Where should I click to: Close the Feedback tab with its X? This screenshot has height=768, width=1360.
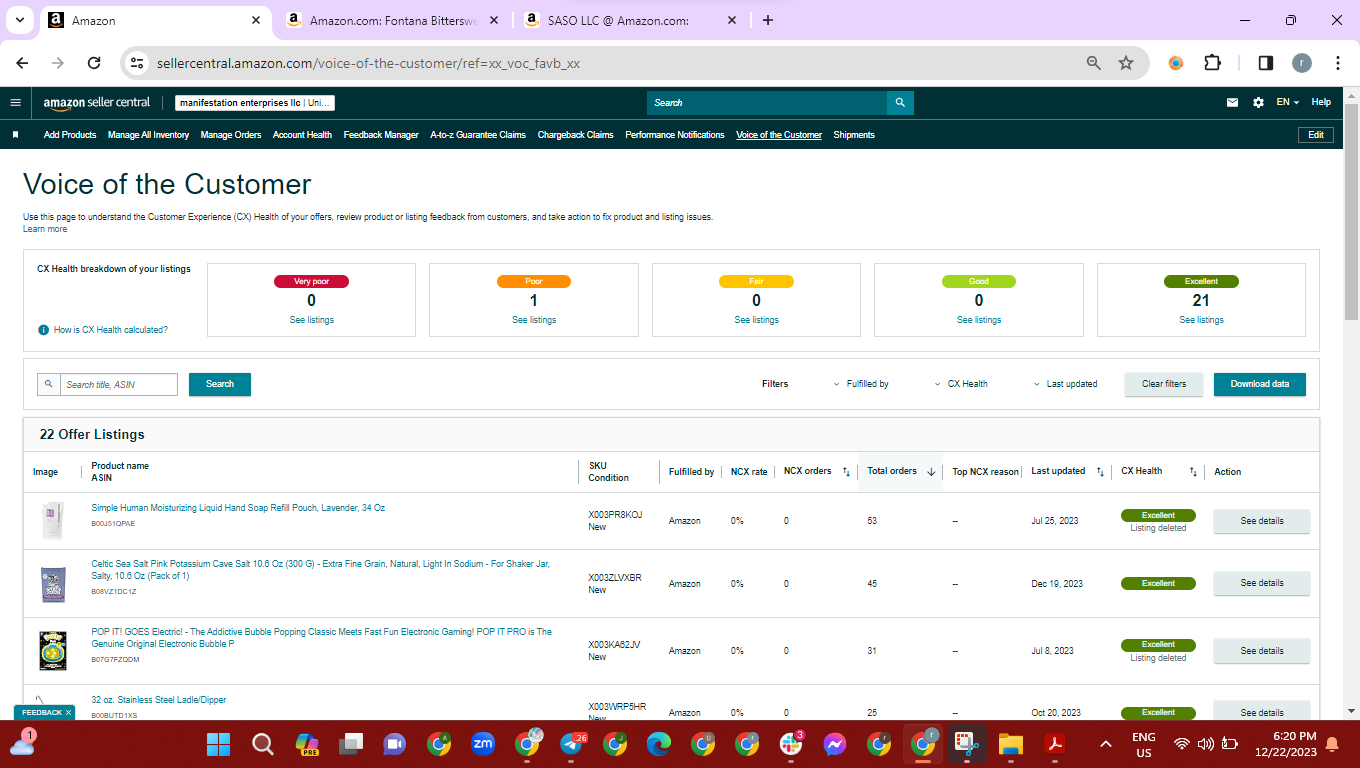(68, 713)
